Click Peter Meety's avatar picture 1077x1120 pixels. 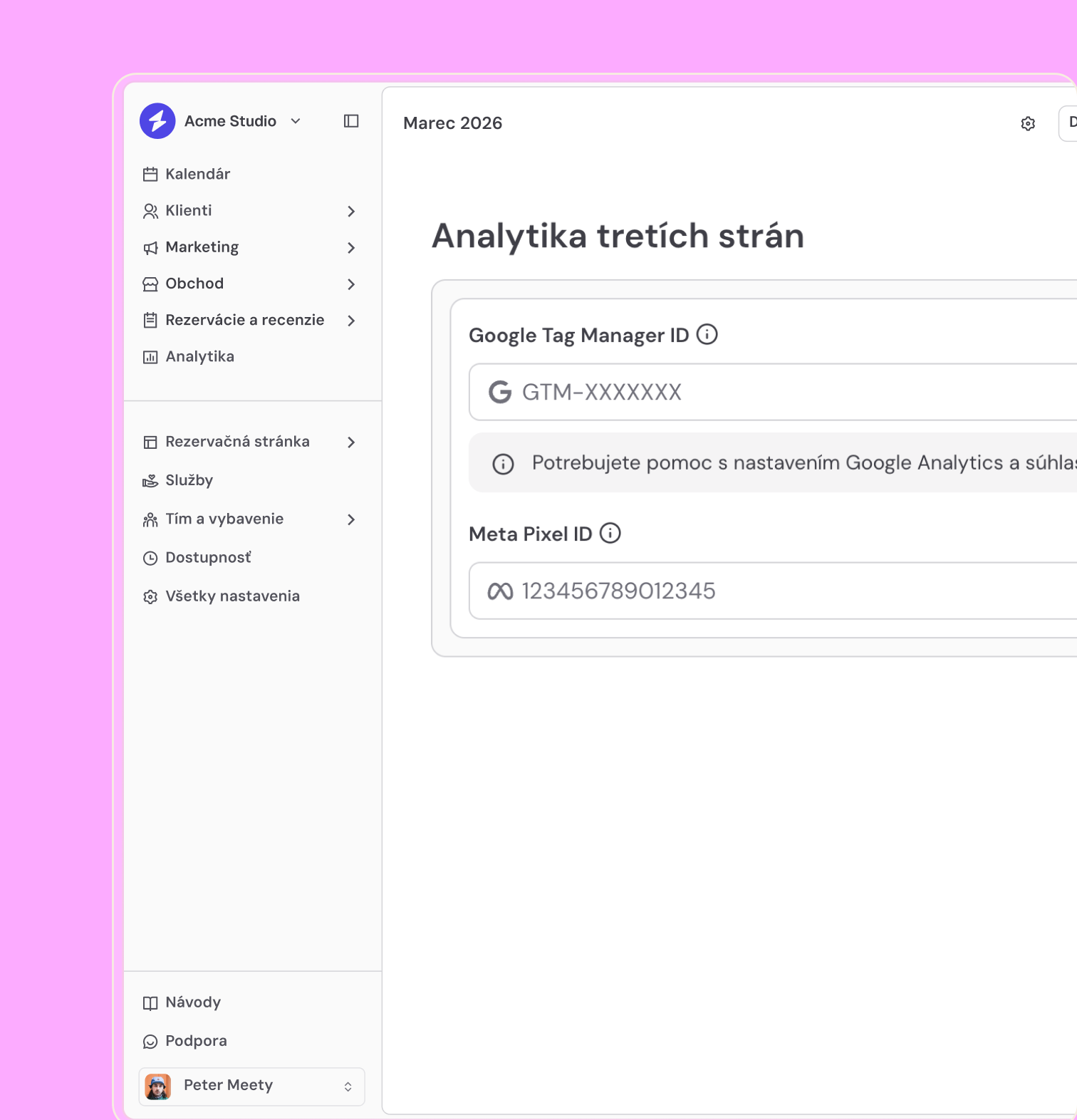(x=158, y=1086)
